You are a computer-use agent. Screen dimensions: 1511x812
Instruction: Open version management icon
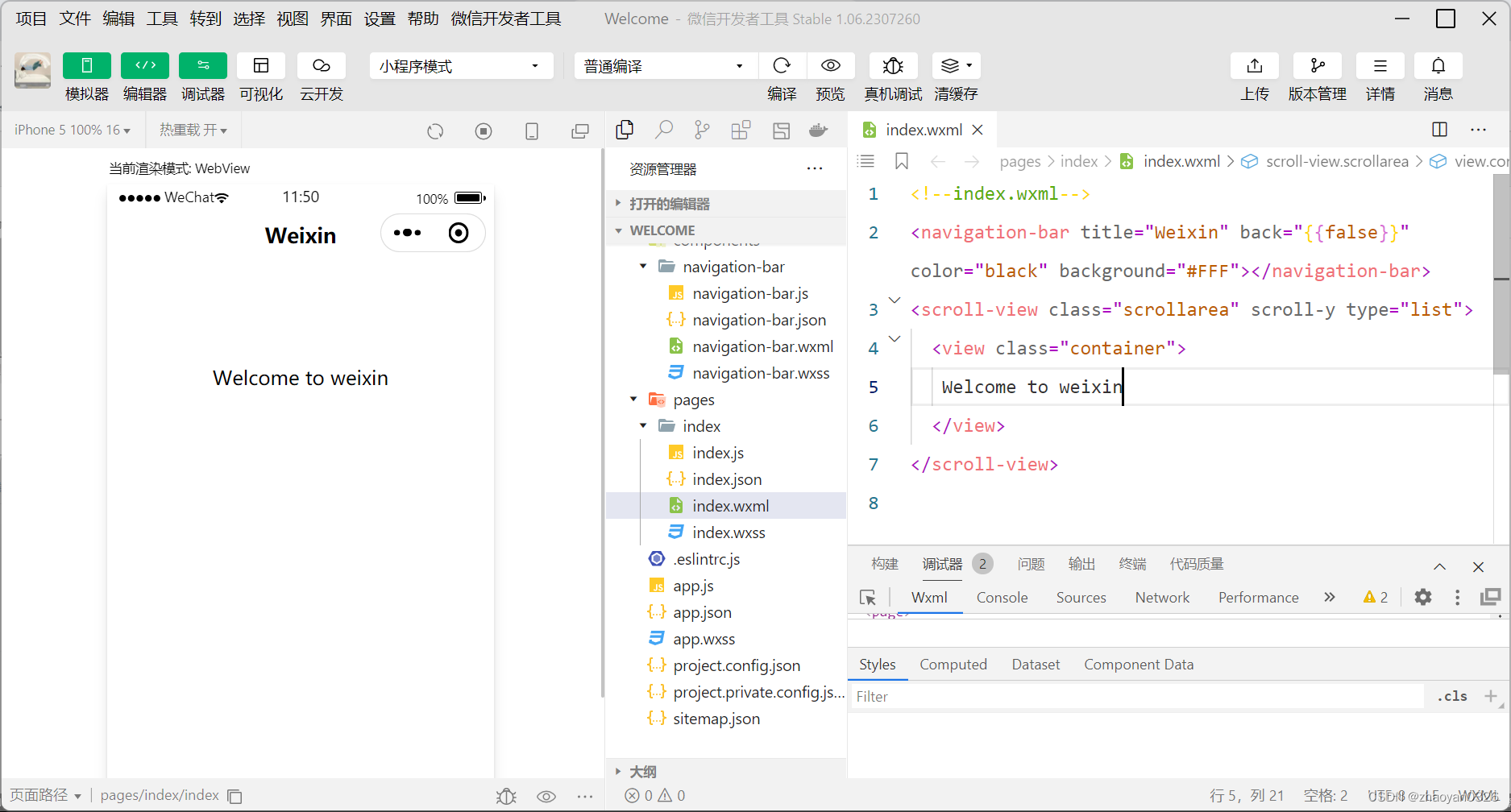coord(1318,66)
